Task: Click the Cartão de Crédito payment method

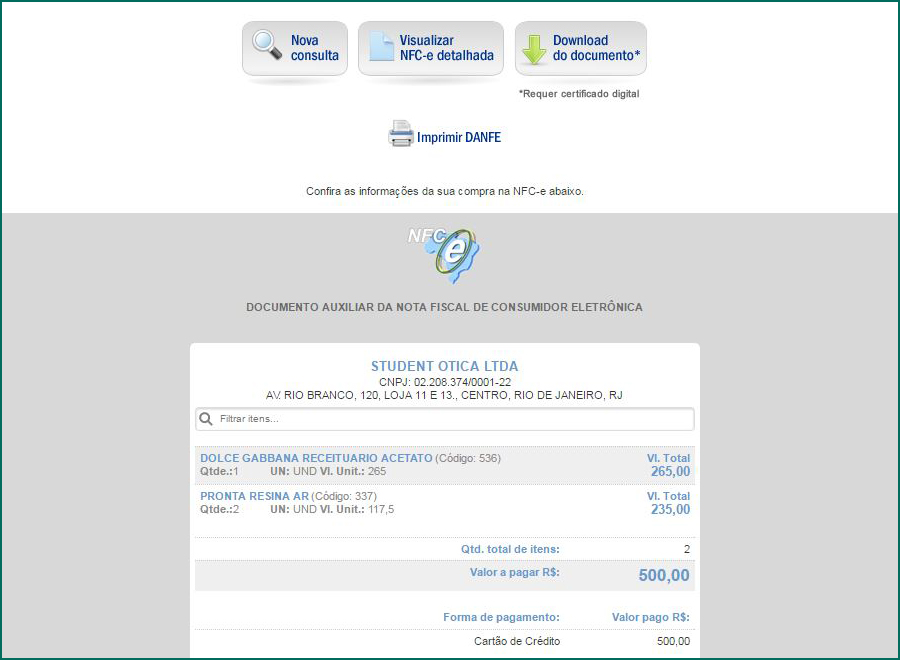Action: [516, 641]
